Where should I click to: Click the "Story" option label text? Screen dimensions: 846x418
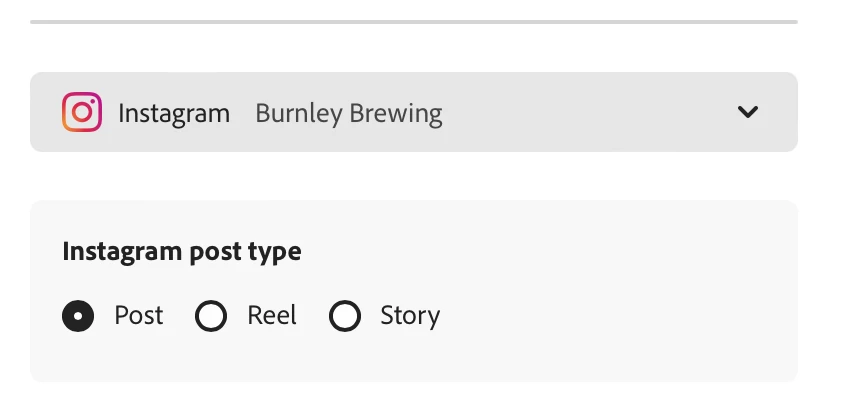pos(410,316)
